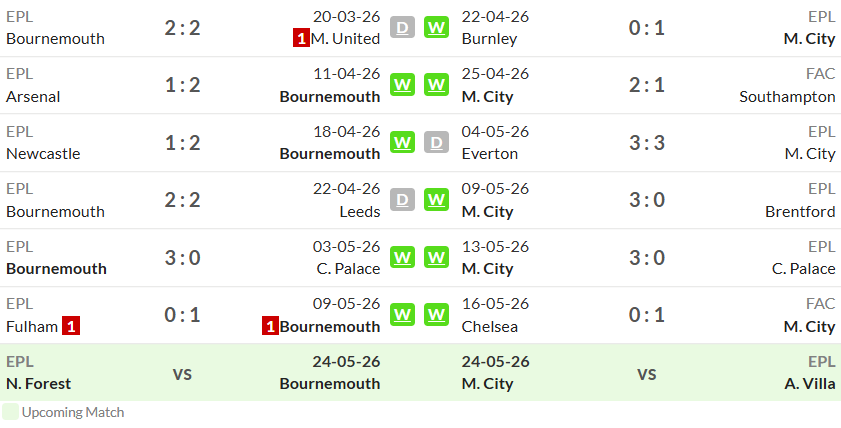Open the 3:3 Everton vs M. City score
Viewport: 841px width, 428px height.
[647, 143]
